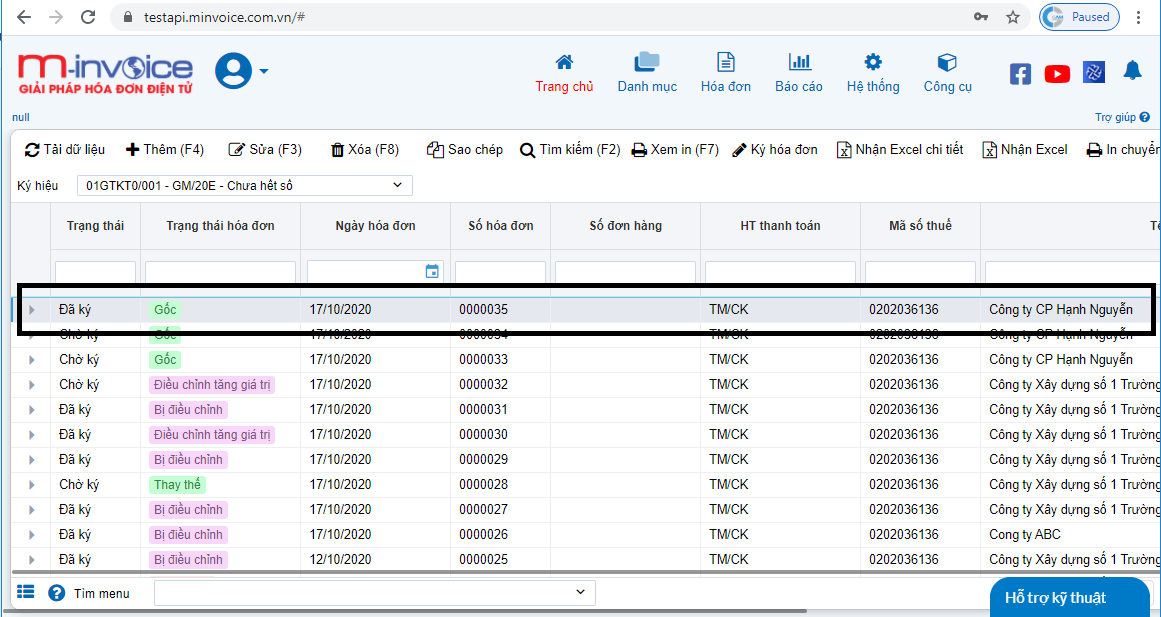Open the user account avatar menu
Image resolution: width=1161 pixels, height=617 pixels.
pyautogui.click(x=241, y=71)
